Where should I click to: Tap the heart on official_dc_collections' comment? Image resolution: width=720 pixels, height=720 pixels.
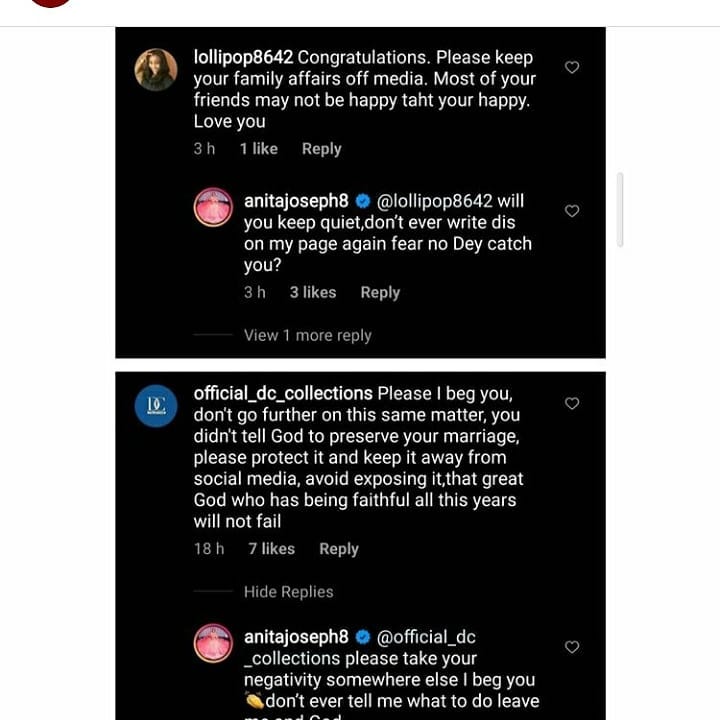point(572,403)
